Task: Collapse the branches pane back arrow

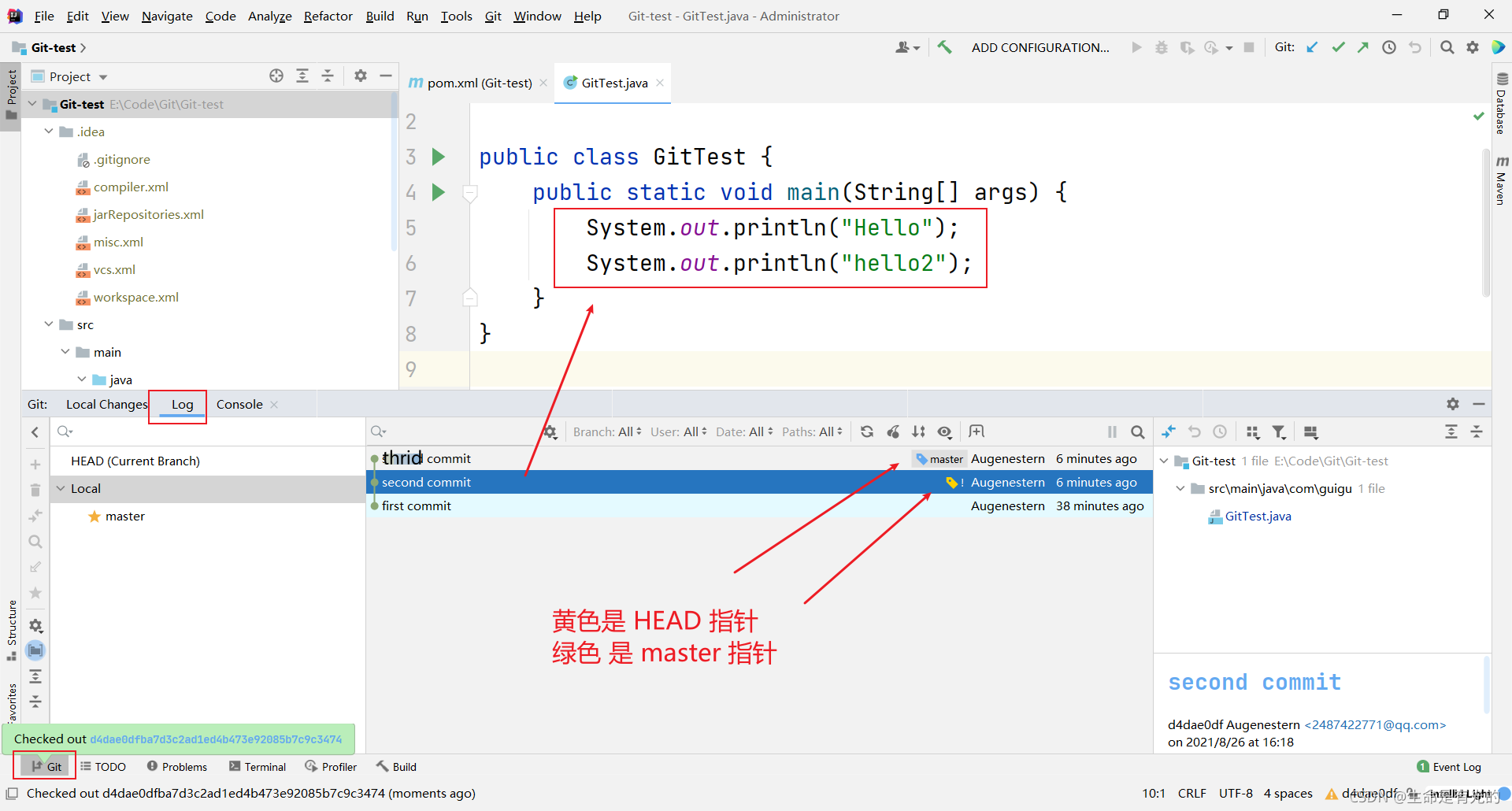Action: [x=35, y=431]
